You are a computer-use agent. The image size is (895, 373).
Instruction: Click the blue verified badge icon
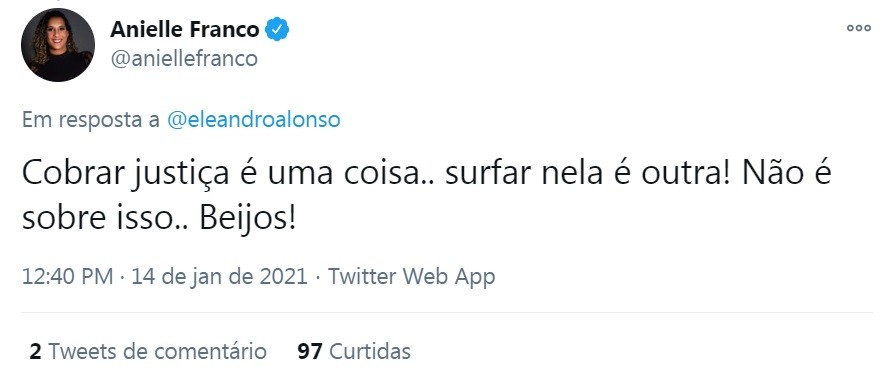[x=278, y=29]
